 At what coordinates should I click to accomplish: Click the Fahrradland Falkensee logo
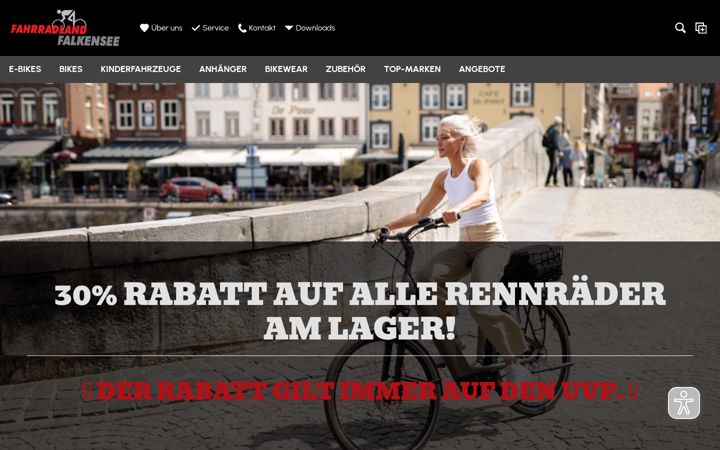pyautogui.click(x=65, y=28)
